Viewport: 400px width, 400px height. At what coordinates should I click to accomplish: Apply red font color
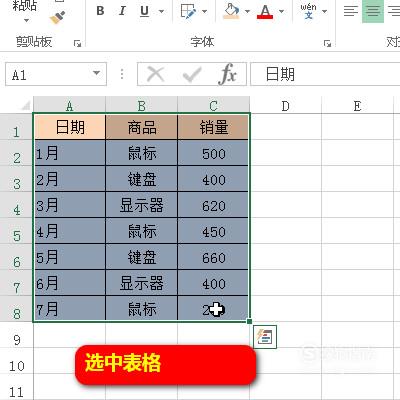point(265,11)
